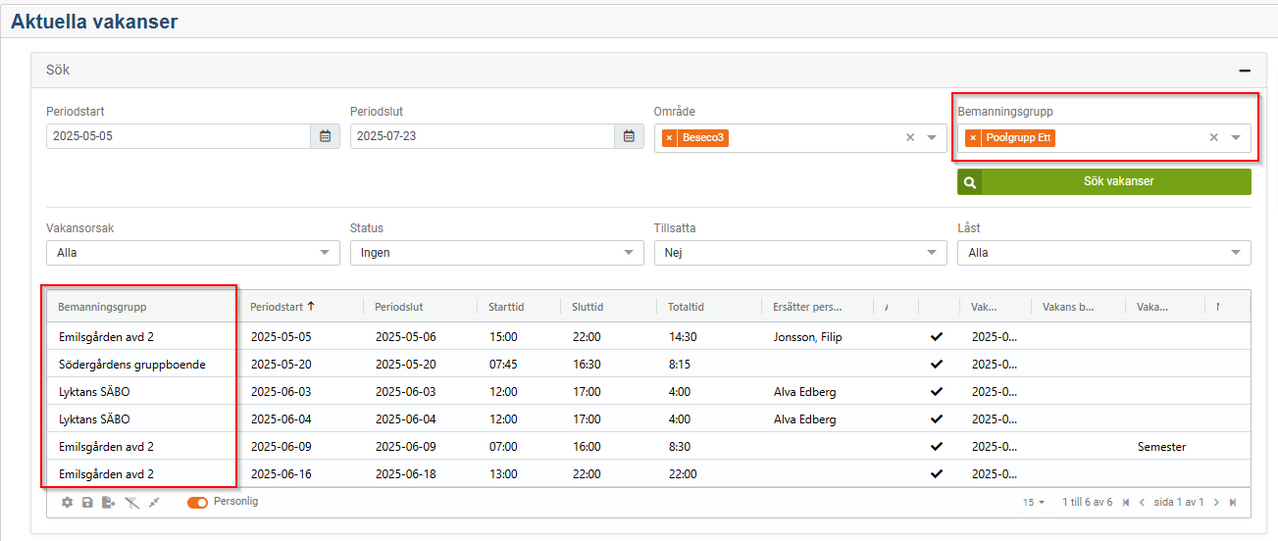
Task: Sort by Periodstart column header
Action: [282, 307]
